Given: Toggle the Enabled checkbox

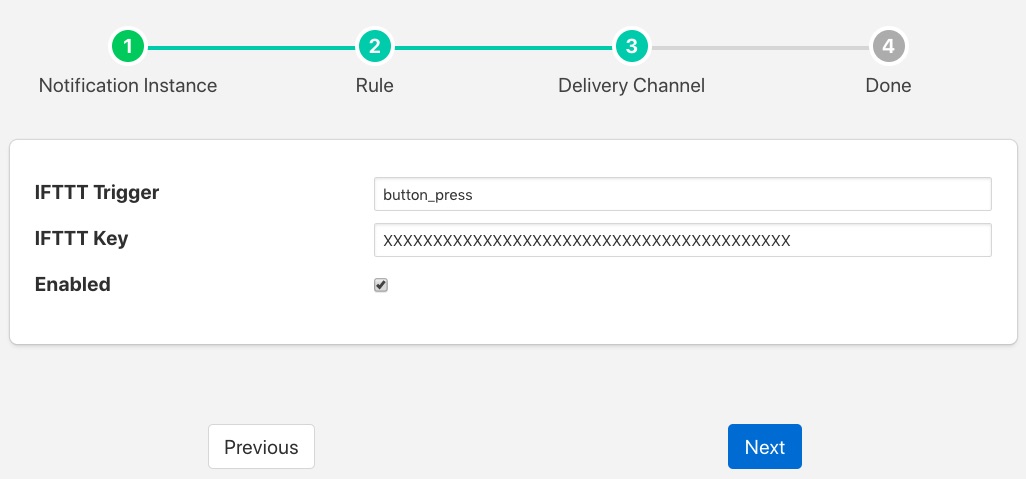Looking at the screenshot, I should pos(381,285).
